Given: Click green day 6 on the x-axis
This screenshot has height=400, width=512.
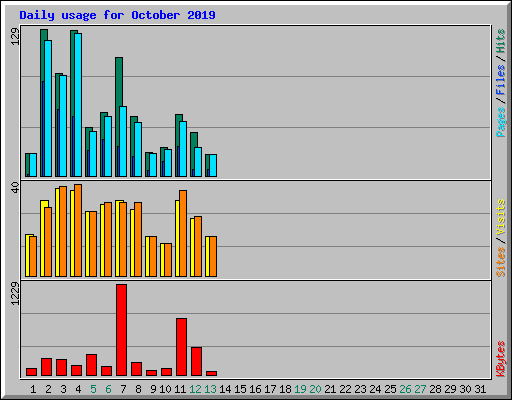Looking at the screenshot, I should pyautogui.click(x=108, y=389).
